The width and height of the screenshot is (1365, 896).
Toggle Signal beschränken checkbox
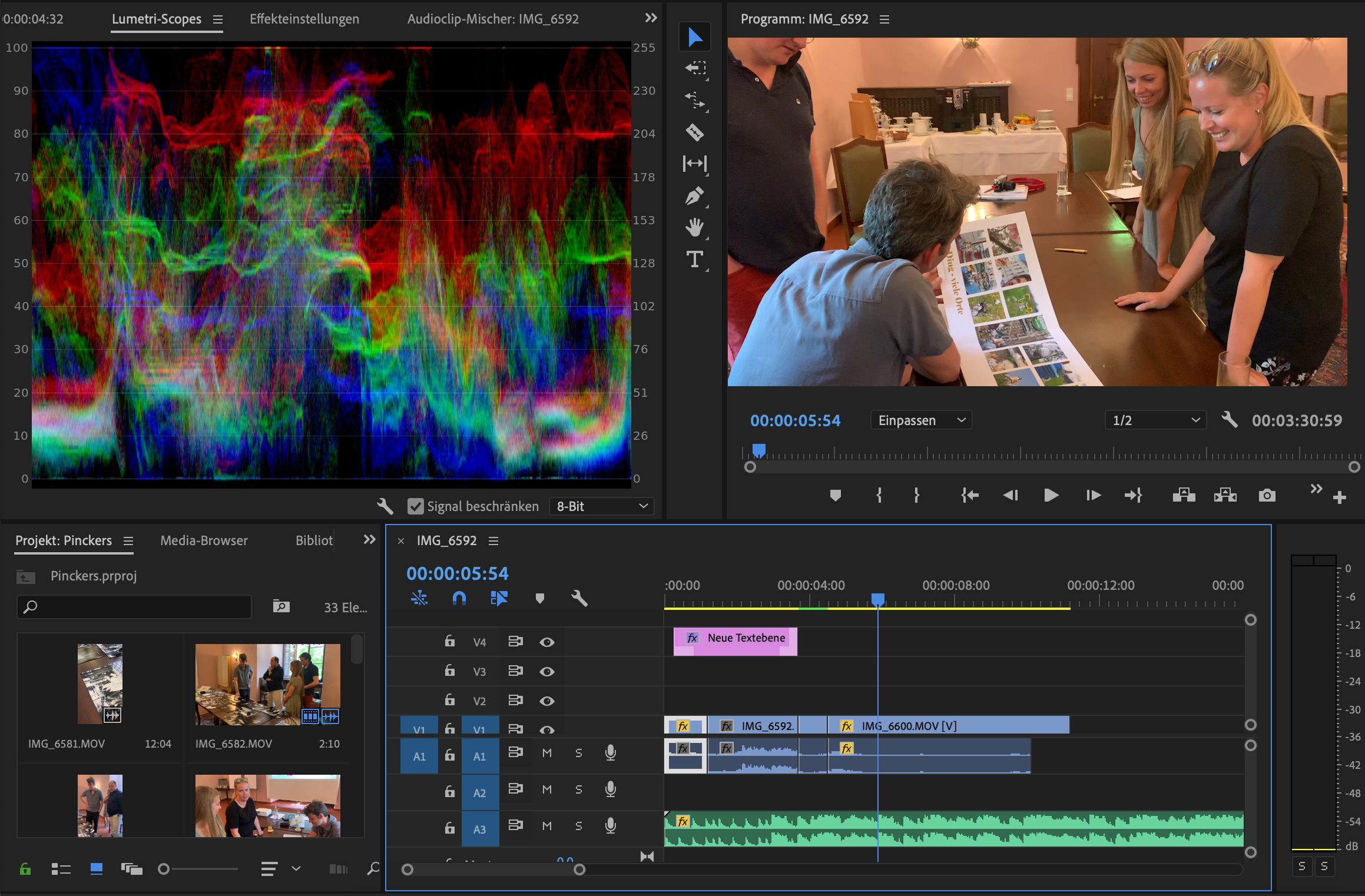pyautogui.click(x=416, y=506)
